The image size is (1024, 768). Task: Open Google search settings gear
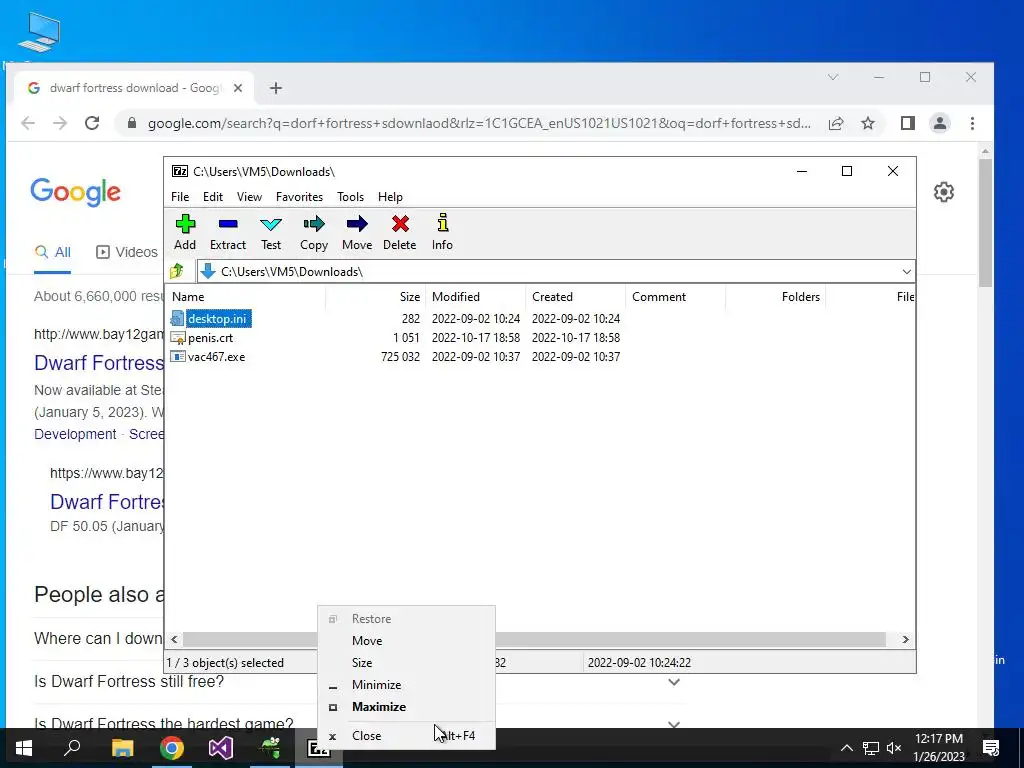point(944,192)
